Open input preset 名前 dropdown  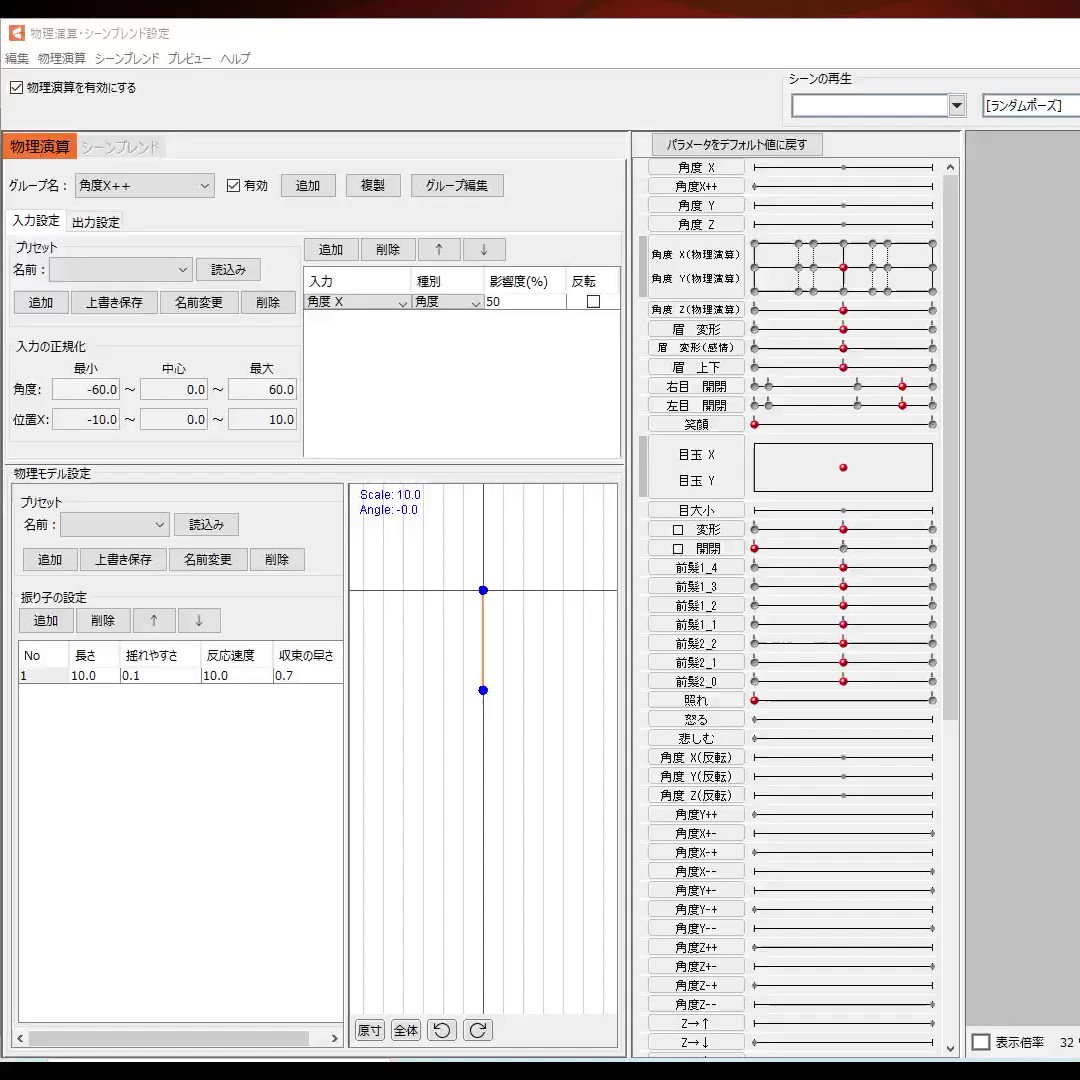[x=120, y=269]
